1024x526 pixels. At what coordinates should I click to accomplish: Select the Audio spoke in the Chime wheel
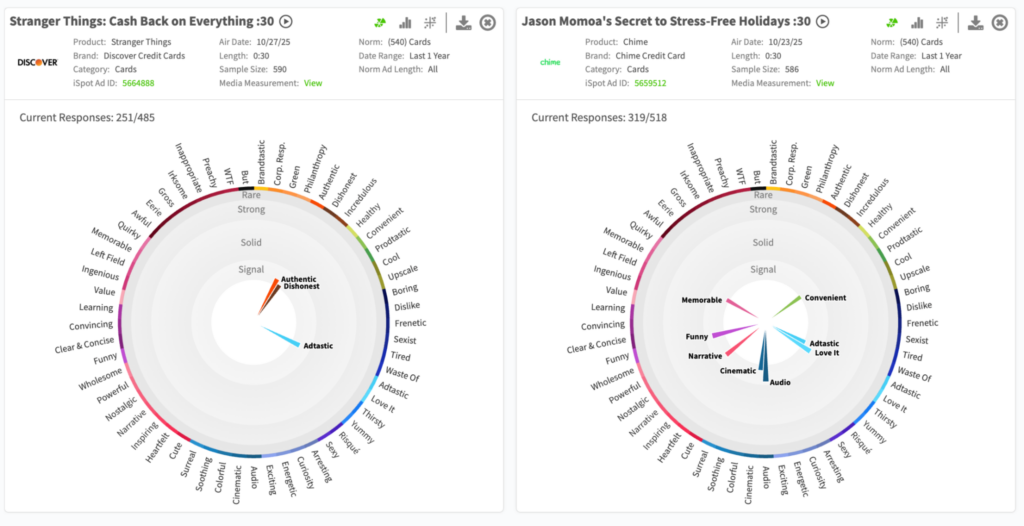766,360
